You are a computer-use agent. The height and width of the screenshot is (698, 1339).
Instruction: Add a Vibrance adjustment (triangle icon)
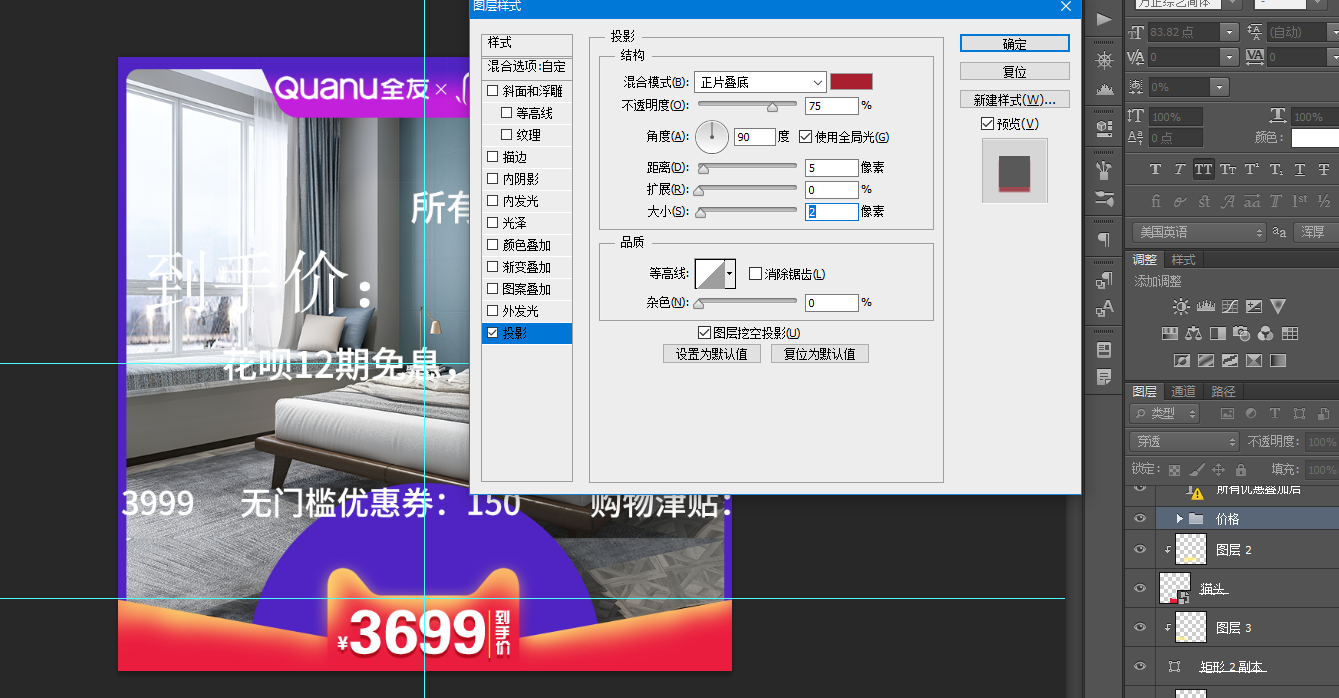(1278, 307)
